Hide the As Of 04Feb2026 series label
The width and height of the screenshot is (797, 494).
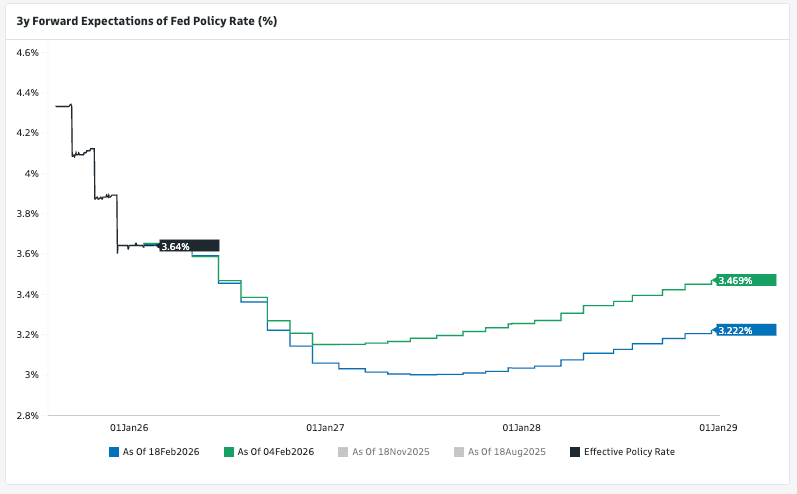[275, 452]
